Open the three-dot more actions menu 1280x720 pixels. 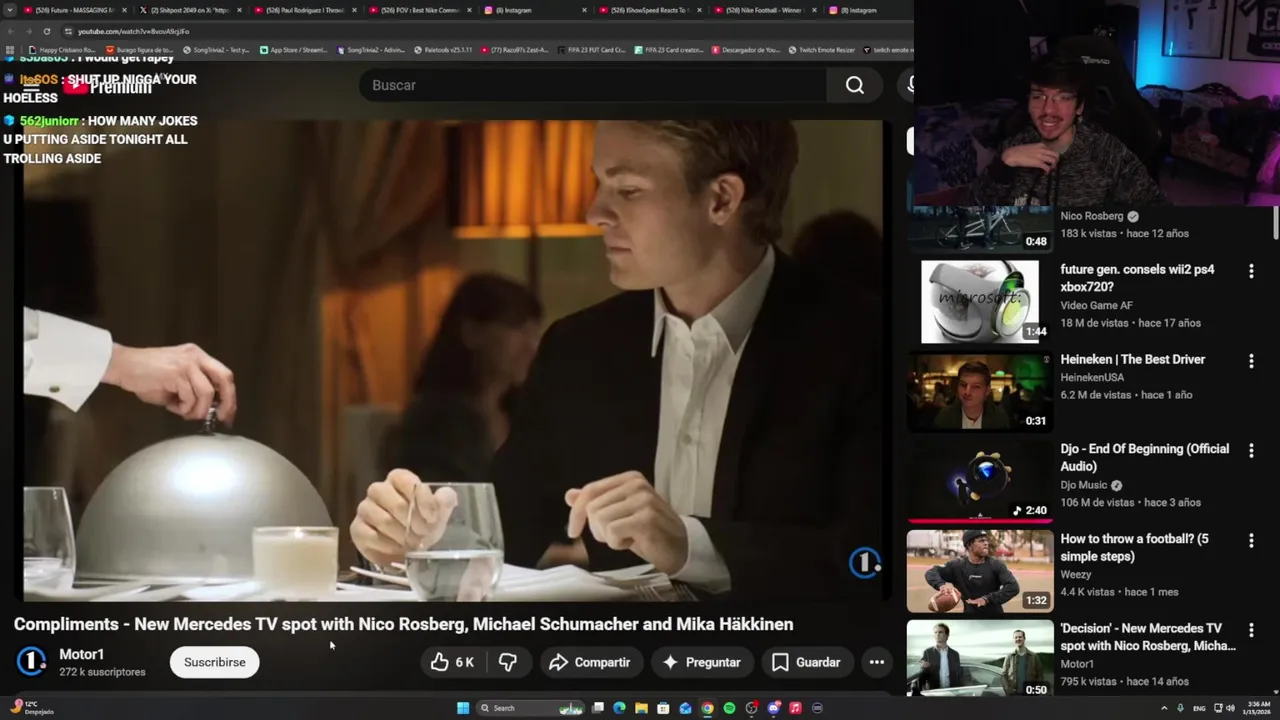[877, 662]
